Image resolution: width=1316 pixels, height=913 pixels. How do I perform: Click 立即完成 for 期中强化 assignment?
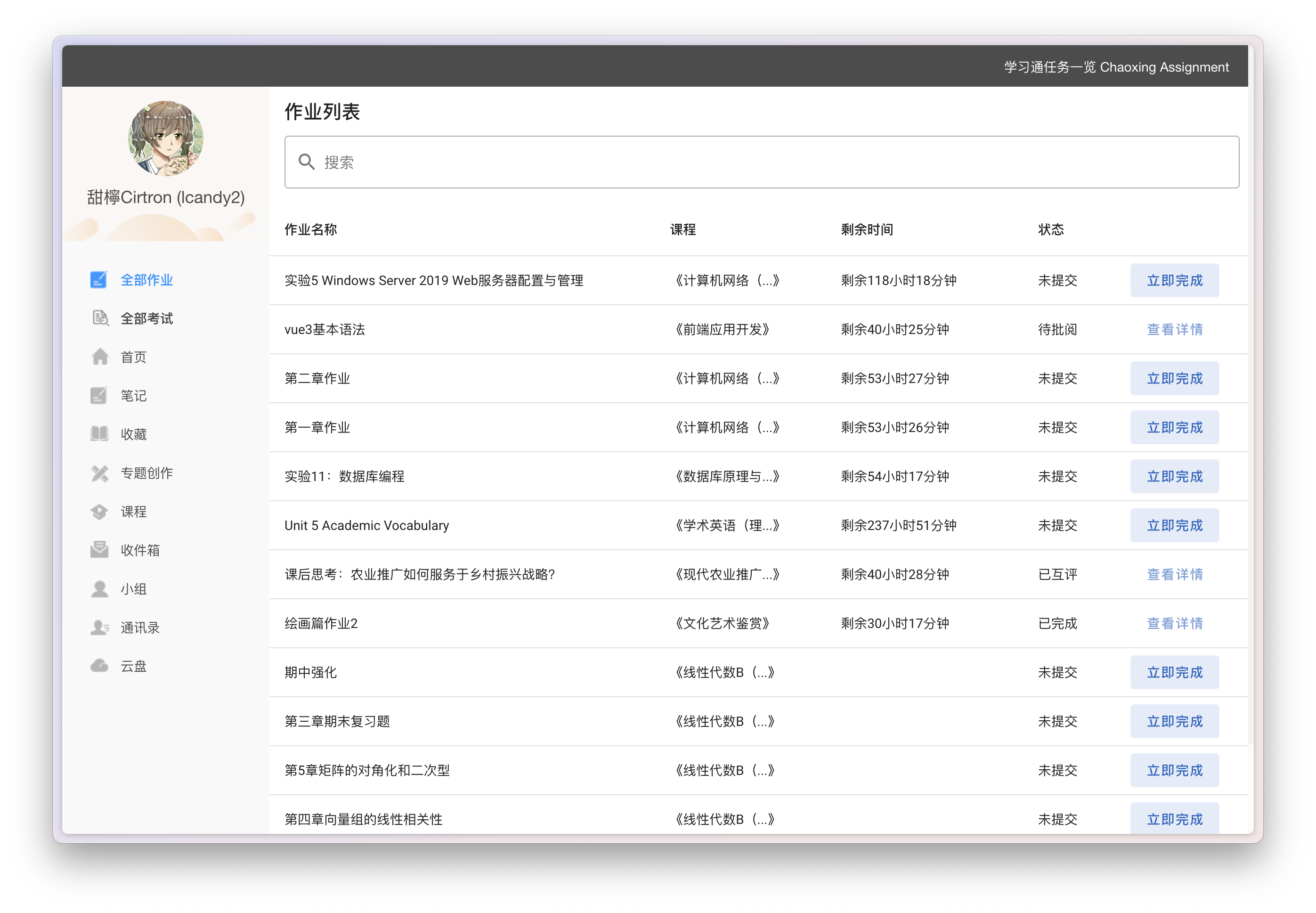point(1174,672)
